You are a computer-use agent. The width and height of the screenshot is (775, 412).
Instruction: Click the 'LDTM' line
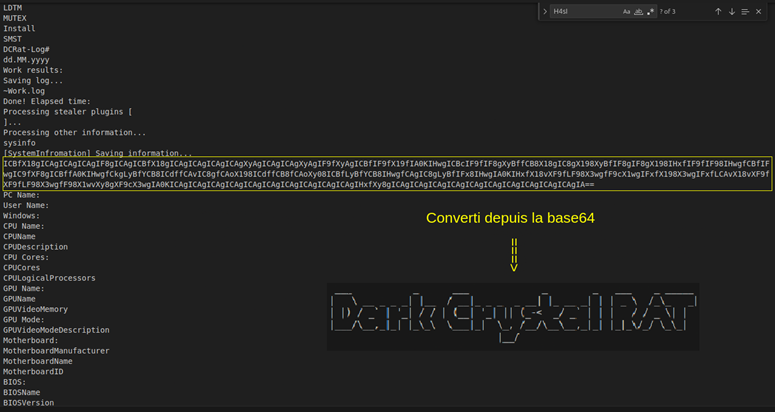(x=12, y=7)
